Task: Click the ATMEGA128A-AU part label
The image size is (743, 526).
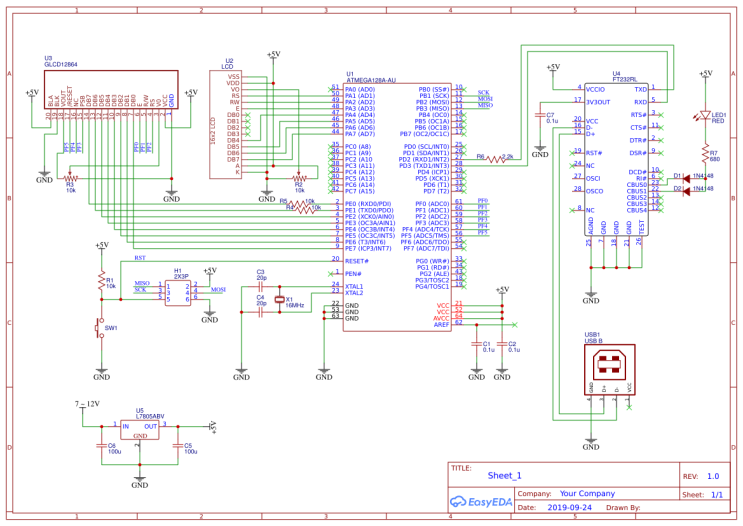Action: click(x=371, y=80)
